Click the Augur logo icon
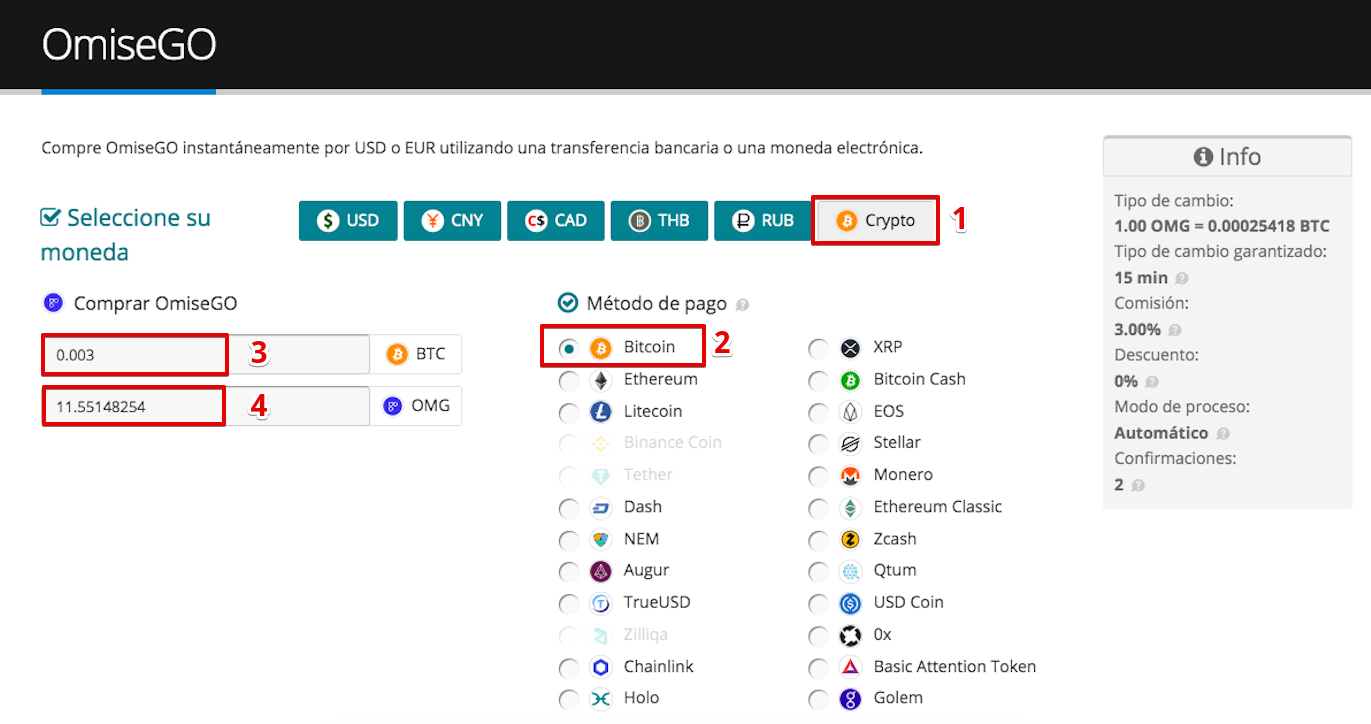 click(601, 571)
